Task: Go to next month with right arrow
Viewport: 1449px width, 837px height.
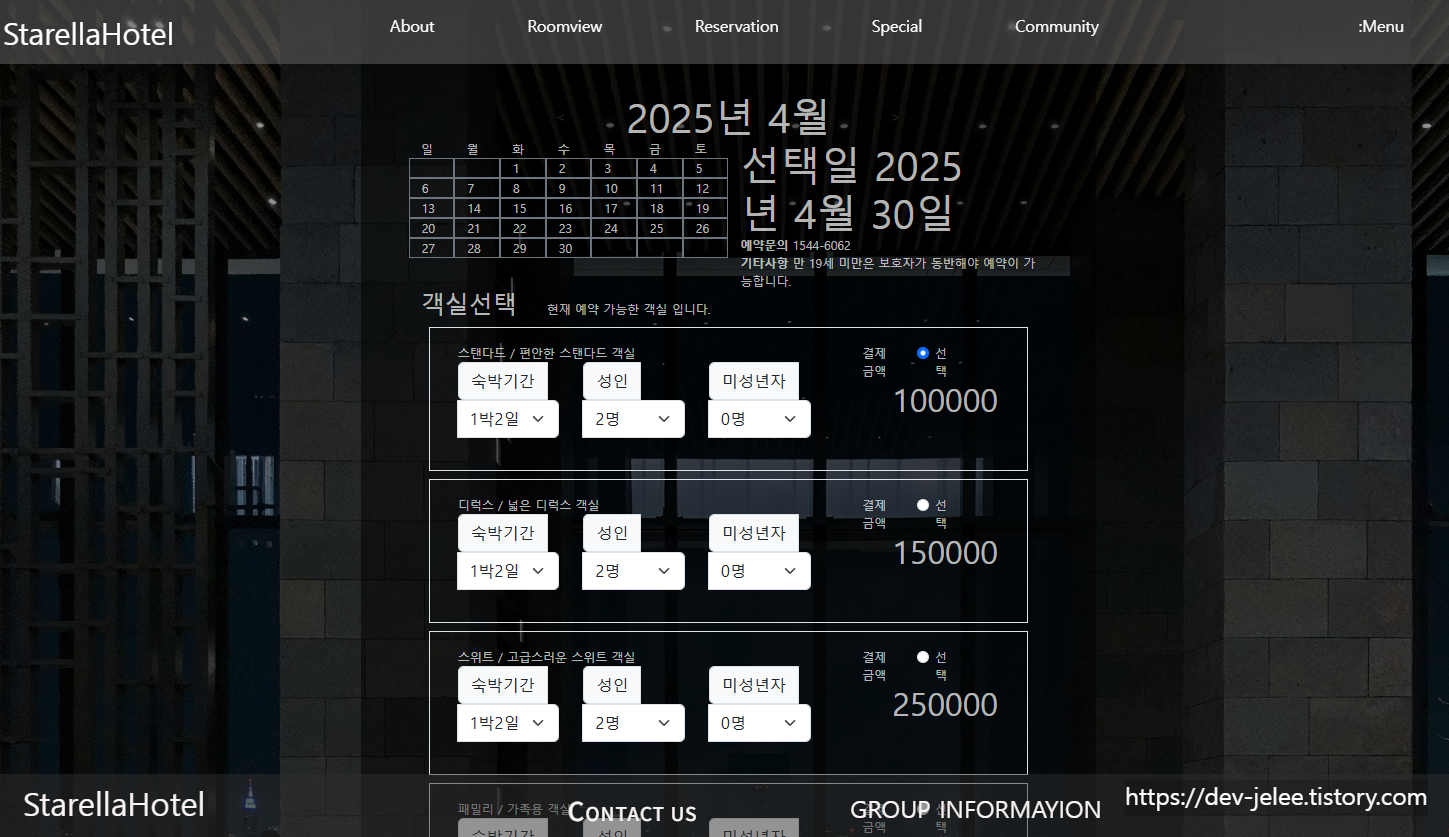Action: click(895, 118)
